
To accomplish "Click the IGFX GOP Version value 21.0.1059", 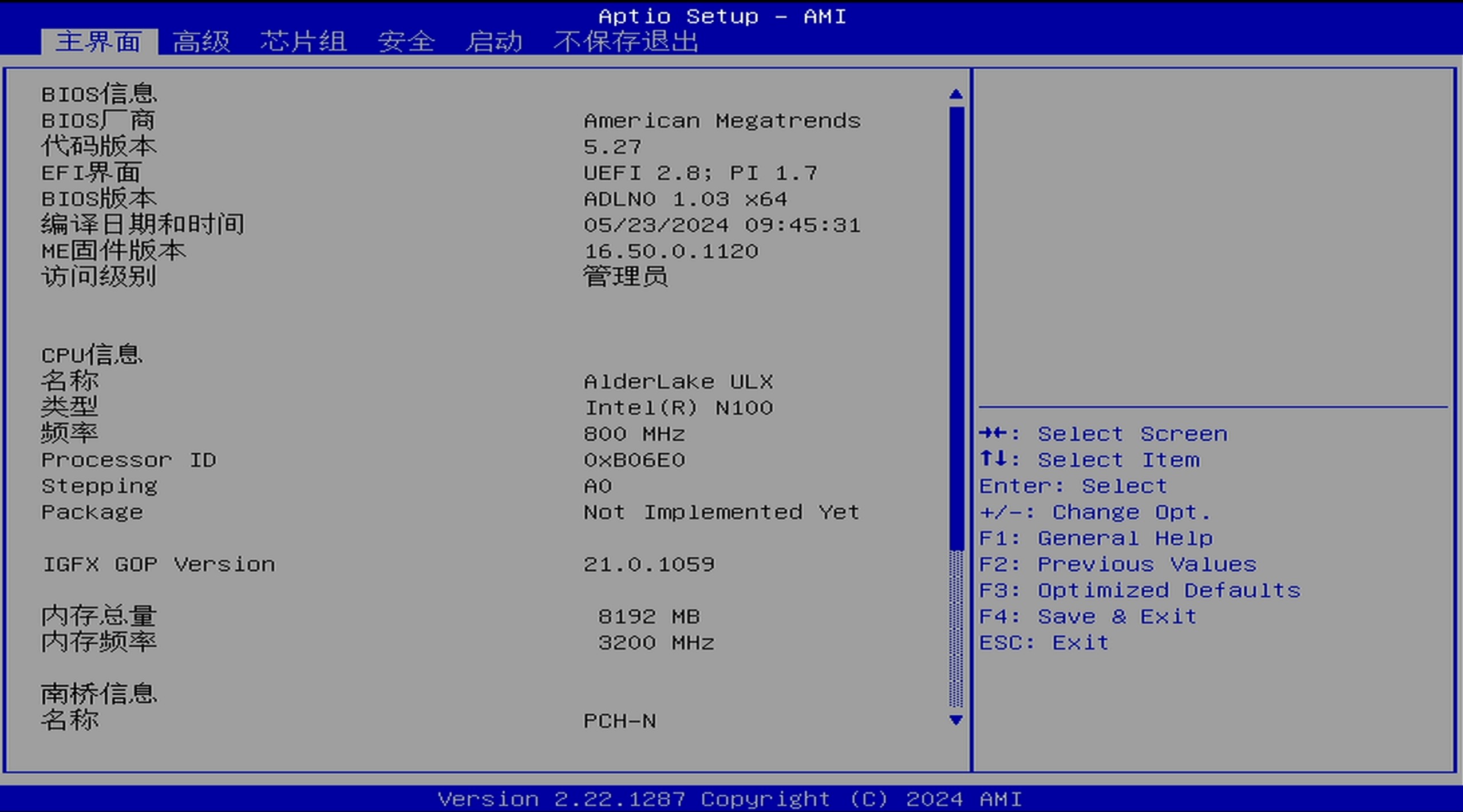I will tap(649, 564).
